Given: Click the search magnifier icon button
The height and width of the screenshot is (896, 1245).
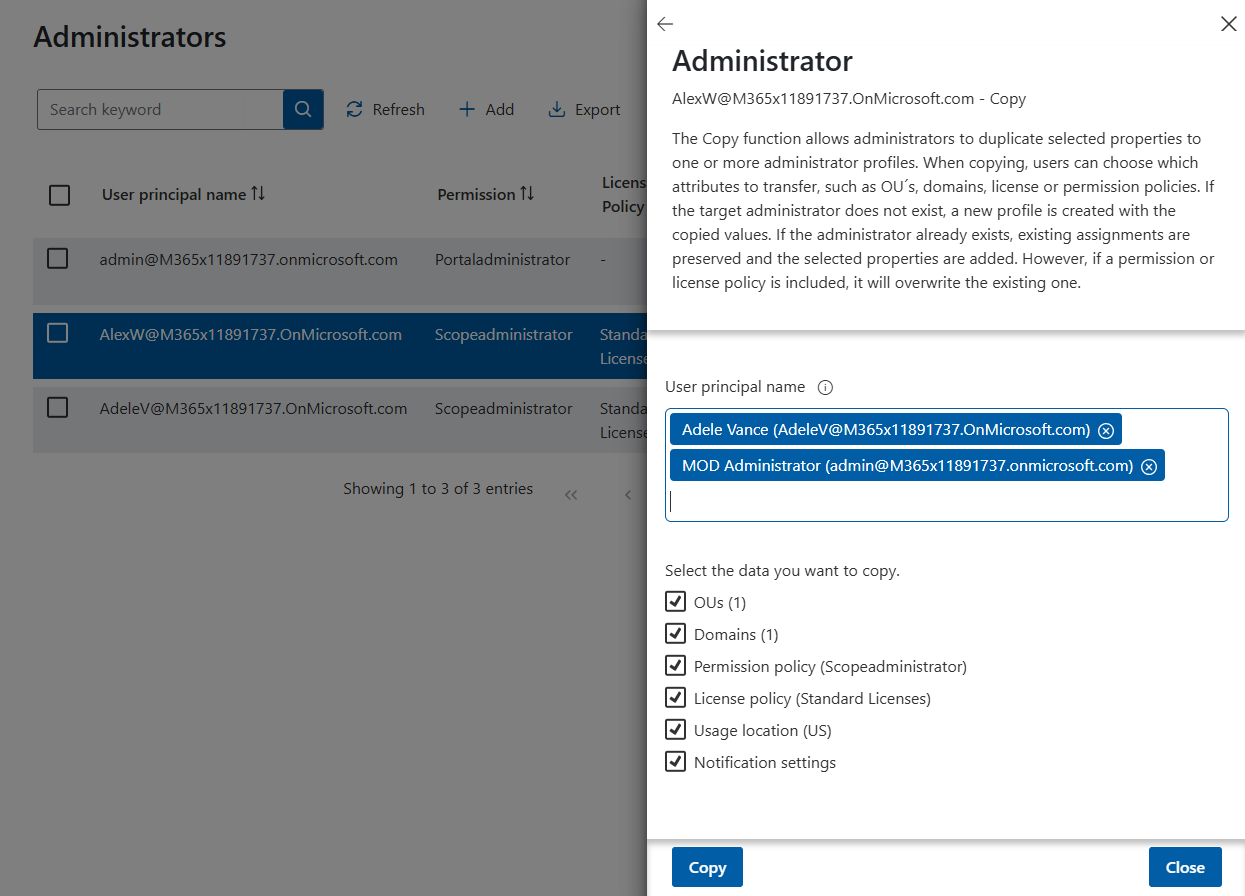Looking at the screenshot, I should click(303, 110).
